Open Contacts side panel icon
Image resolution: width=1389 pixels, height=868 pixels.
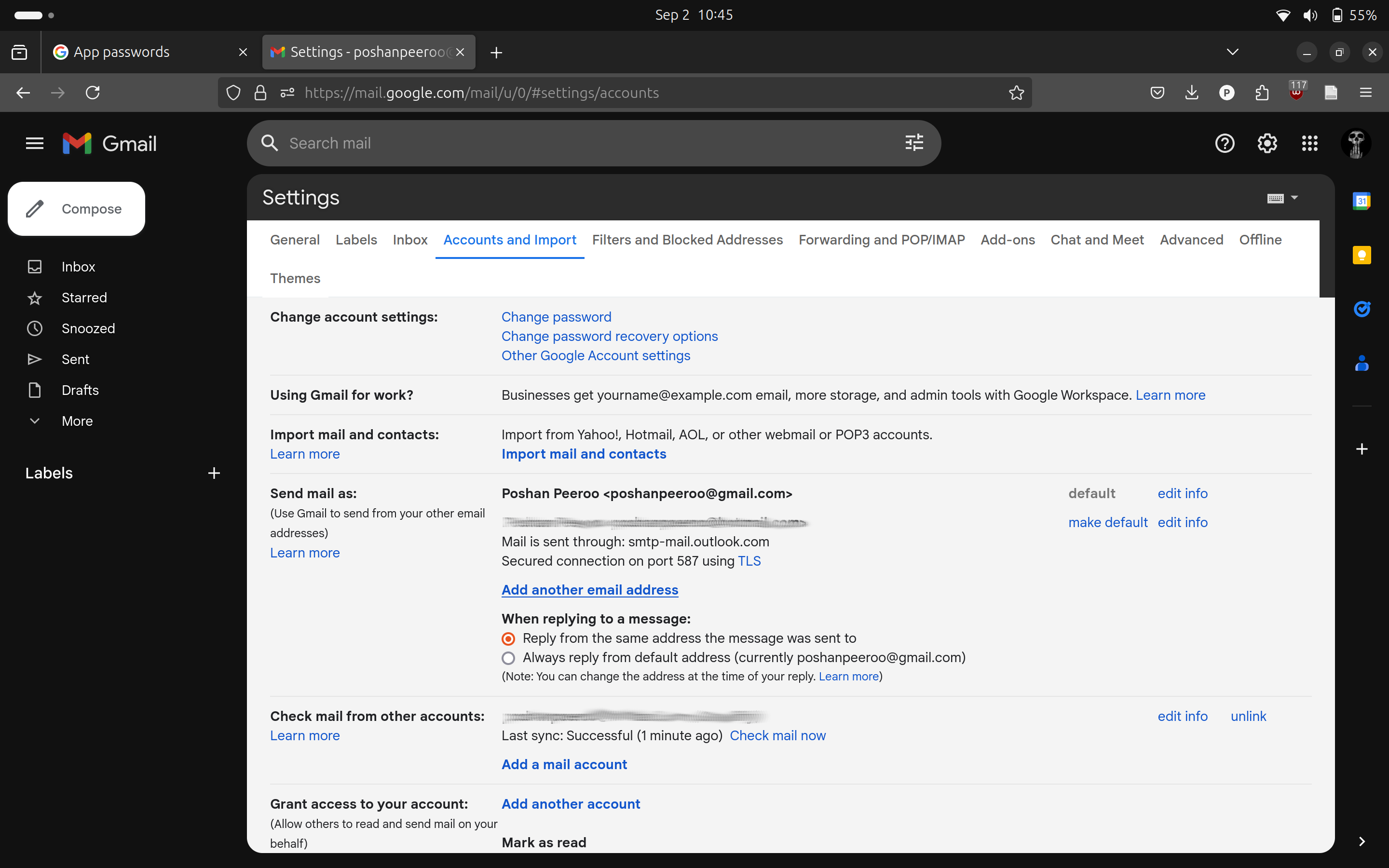(x=1362, y=363)
